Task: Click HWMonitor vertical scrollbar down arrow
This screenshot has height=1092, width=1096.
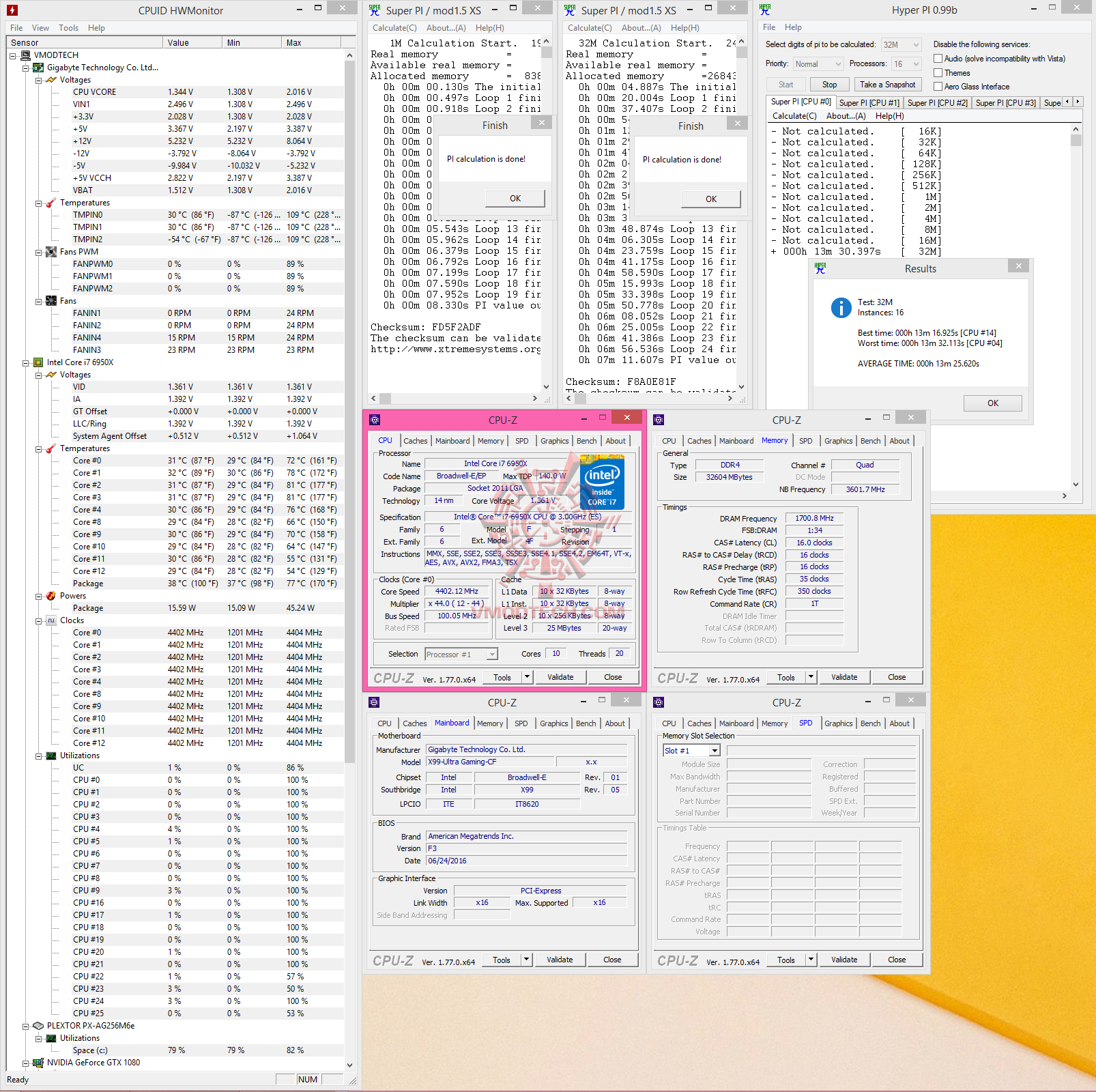Action: [349, 1064]
